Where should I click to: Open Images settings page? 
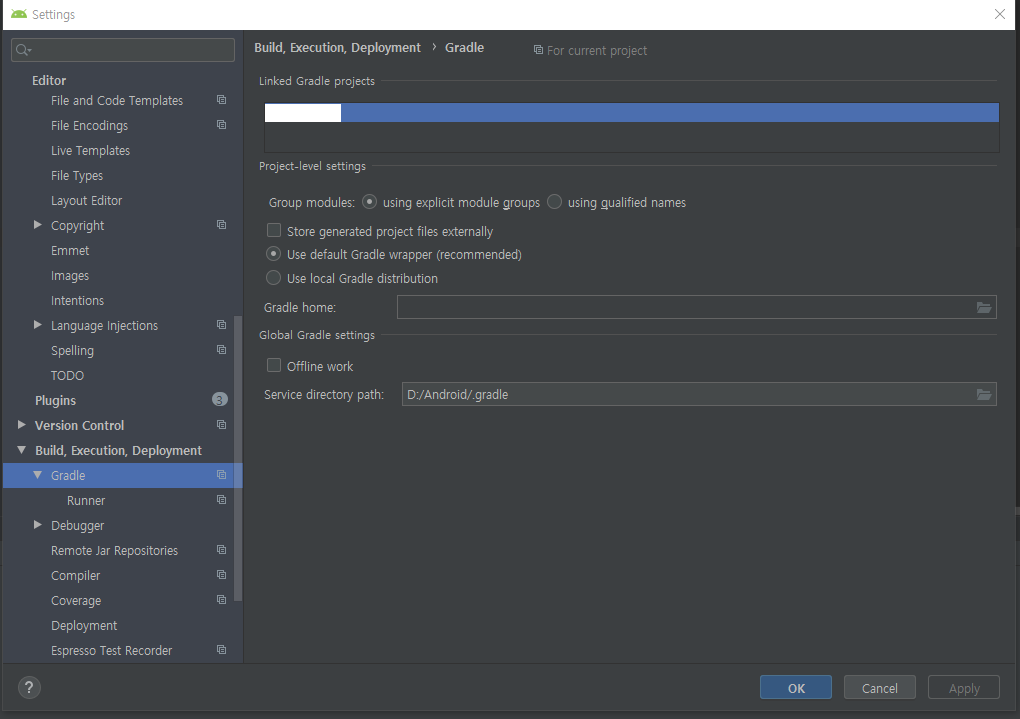pyautogui.click(x=70, y=276)
